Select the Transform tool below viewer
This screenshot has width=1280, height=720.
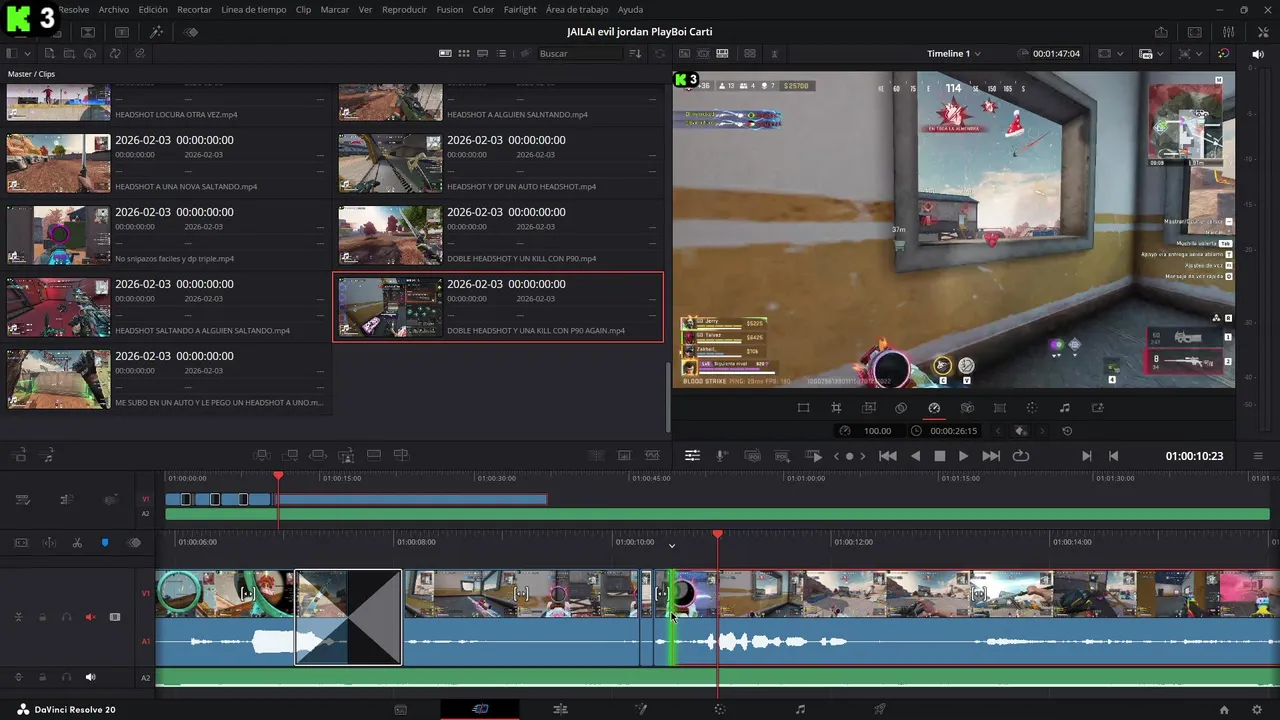tap(803, 408)
